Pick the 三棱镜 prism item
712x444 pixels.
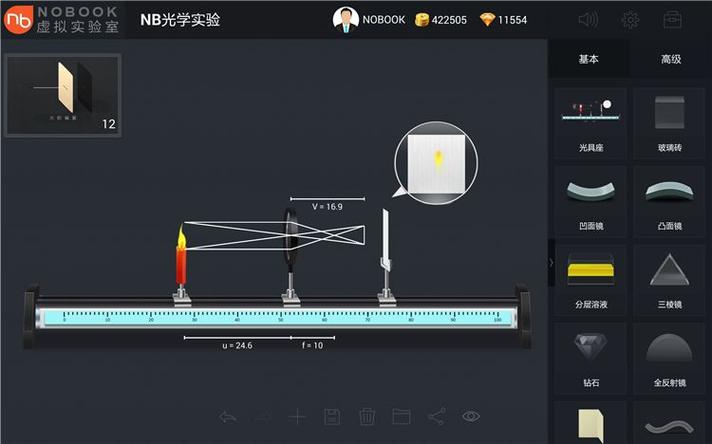tap(669, 280)
